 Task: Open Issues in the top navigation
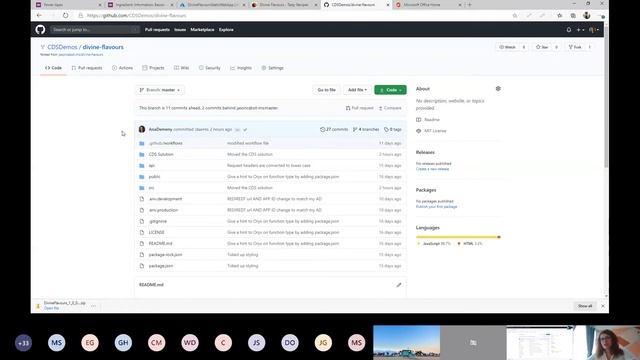tap(180, 30)
